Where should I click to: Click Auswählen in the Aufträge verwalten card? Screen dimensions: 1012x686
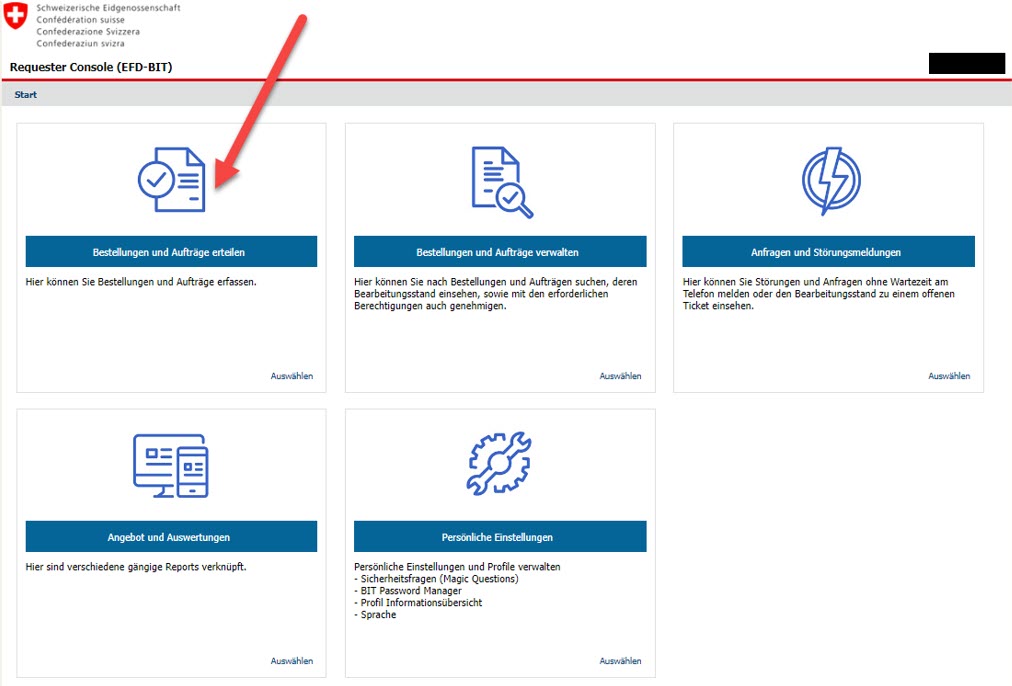click(x=620, y=376)
